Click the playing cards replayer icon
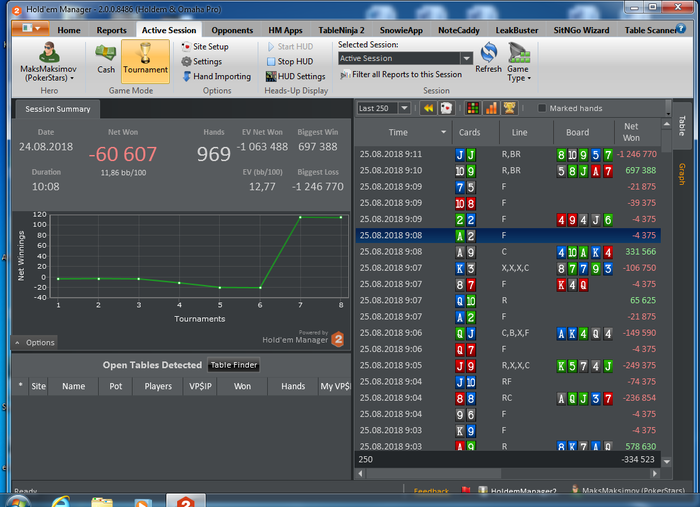 coord(446,108)
